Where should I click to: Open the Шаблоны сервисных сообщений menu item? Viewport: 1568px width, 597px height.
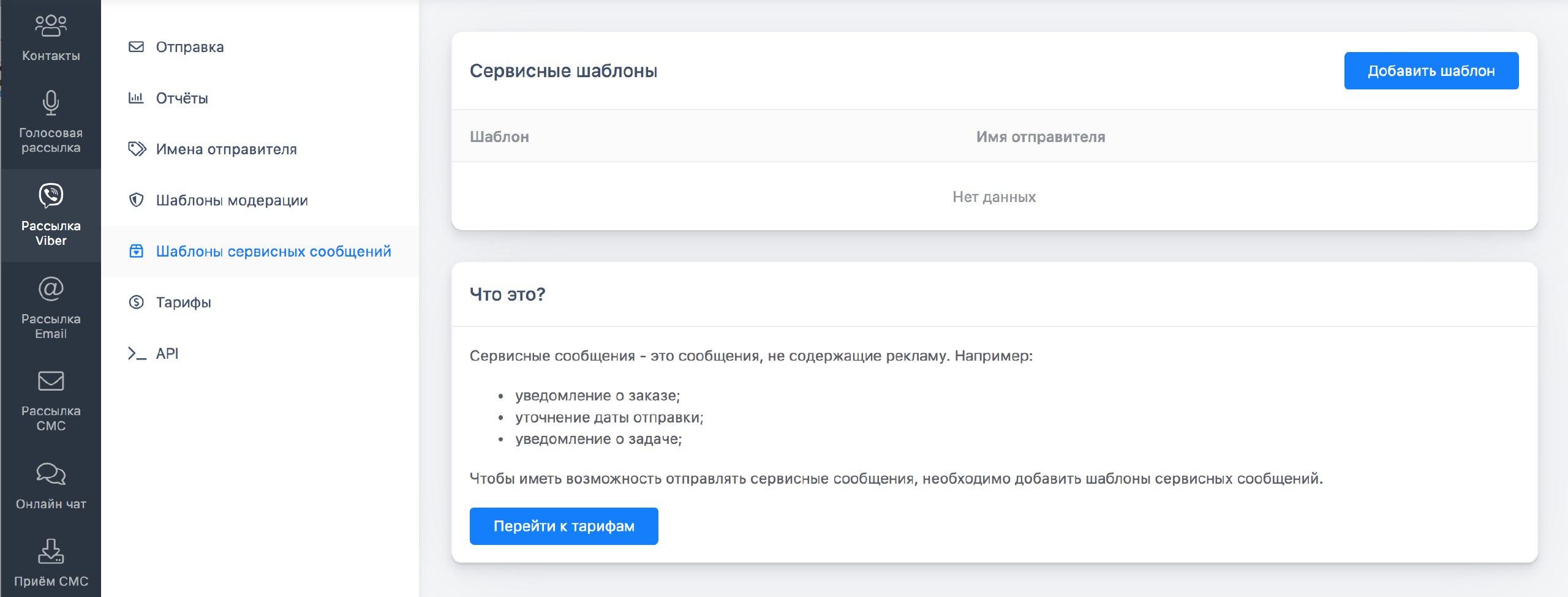[273, 251]
